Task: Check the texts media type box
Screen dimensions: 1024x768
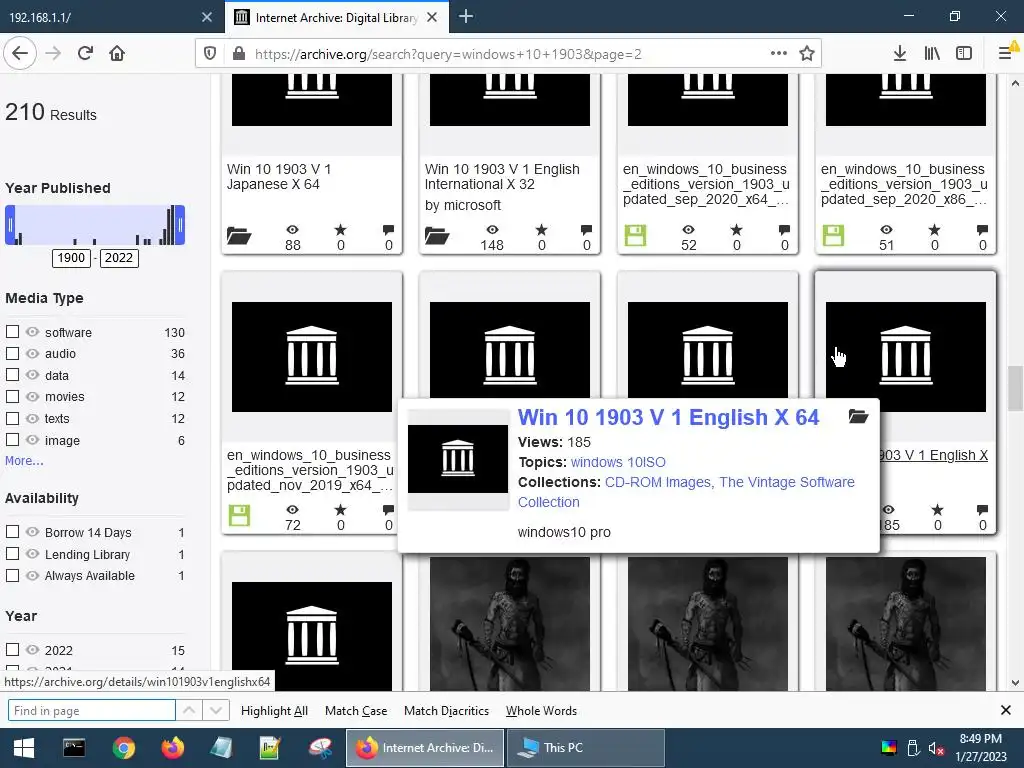Action: (12, 418)
